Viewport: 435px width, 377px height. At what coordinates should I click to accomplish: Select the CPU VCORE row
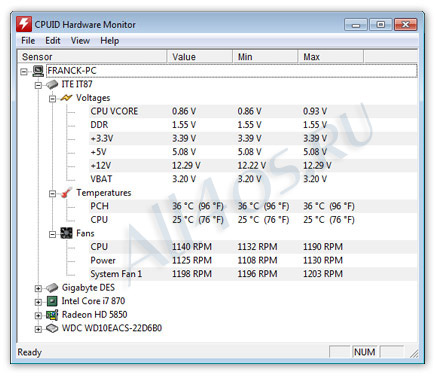pyautogui.click(x=253, y=111)
